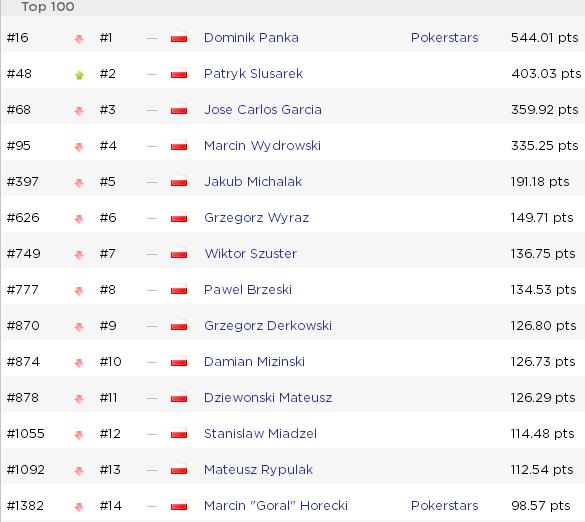Select country rank #10 cell

(110, 362)
